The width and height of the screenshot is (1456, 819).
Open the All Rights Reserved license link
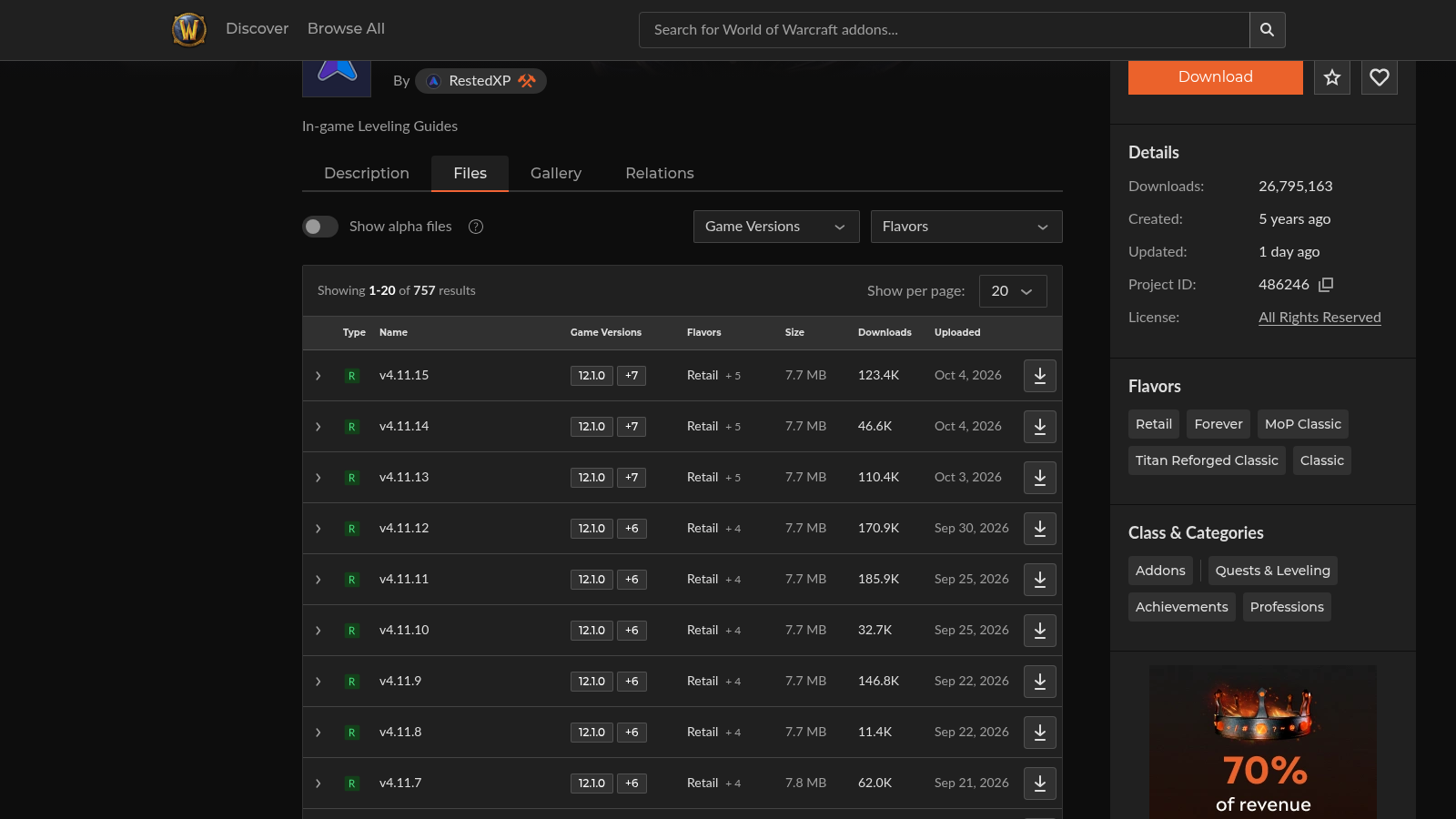[x=1319, y=318]
